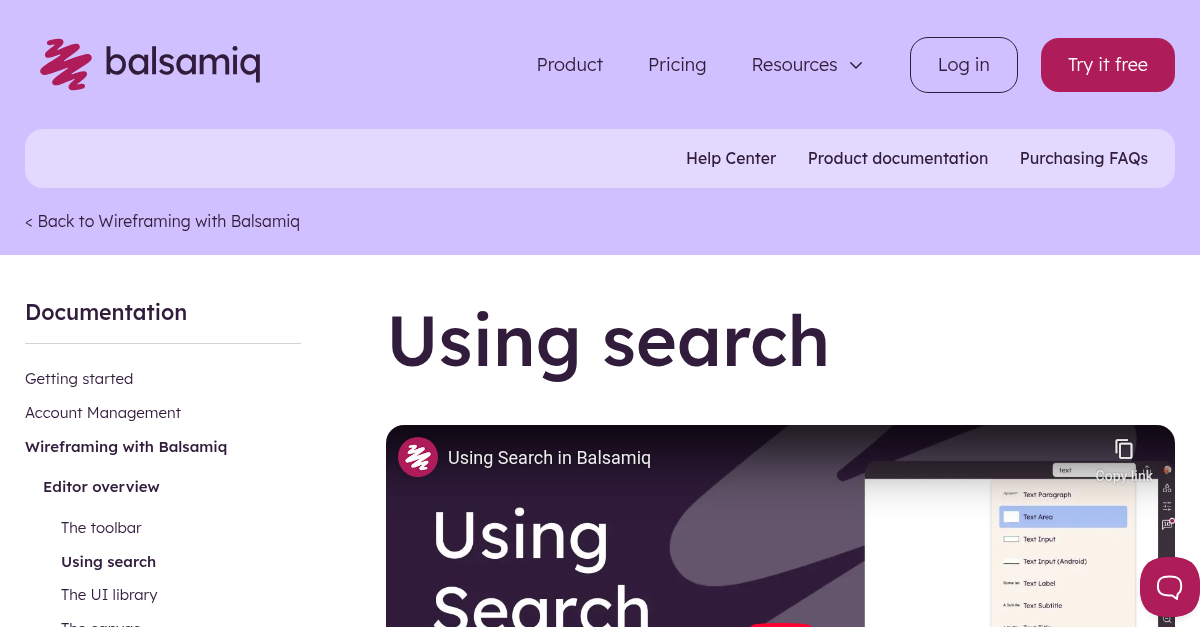The image size is (1200, 627).
Task: Open the chat bubble widget
Action: [x=1168, y=587]
